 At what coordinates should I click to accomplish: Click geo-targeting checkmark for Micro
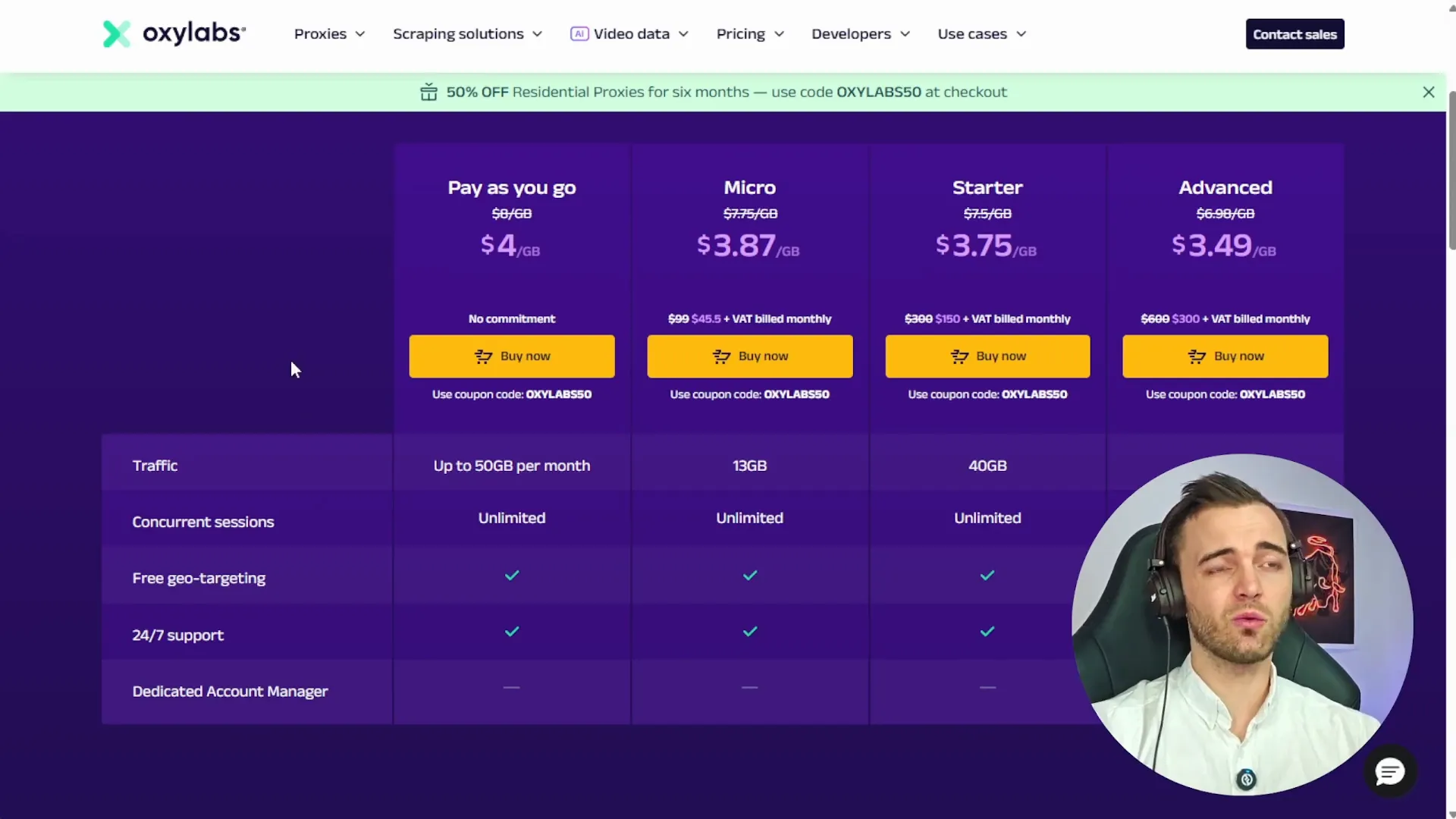(x=750, y=576)
